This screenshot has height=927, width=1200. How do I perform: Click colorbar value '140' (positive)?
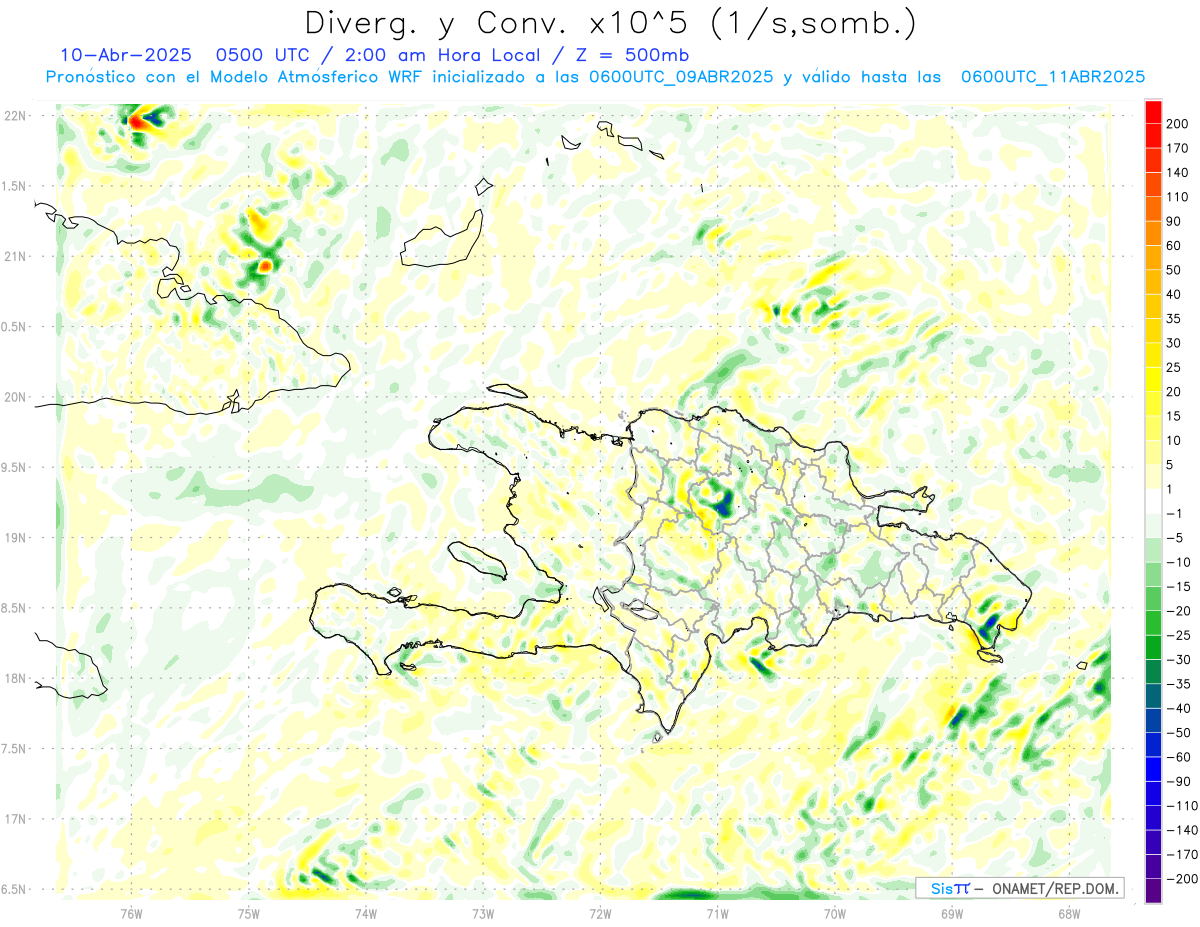click(x=1177, y=173)
